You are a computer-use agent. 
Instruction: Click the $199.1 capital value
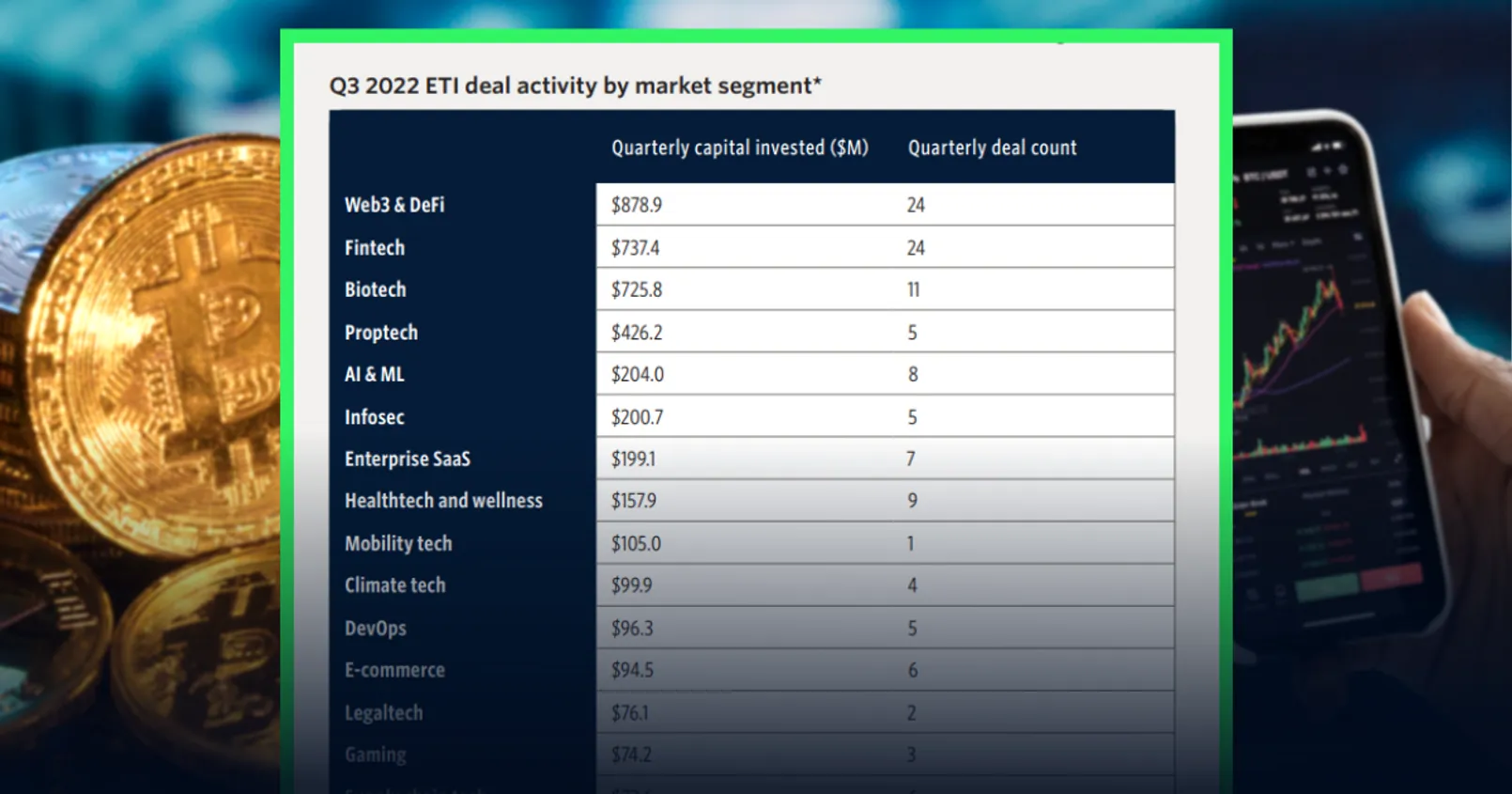point(633,459)
